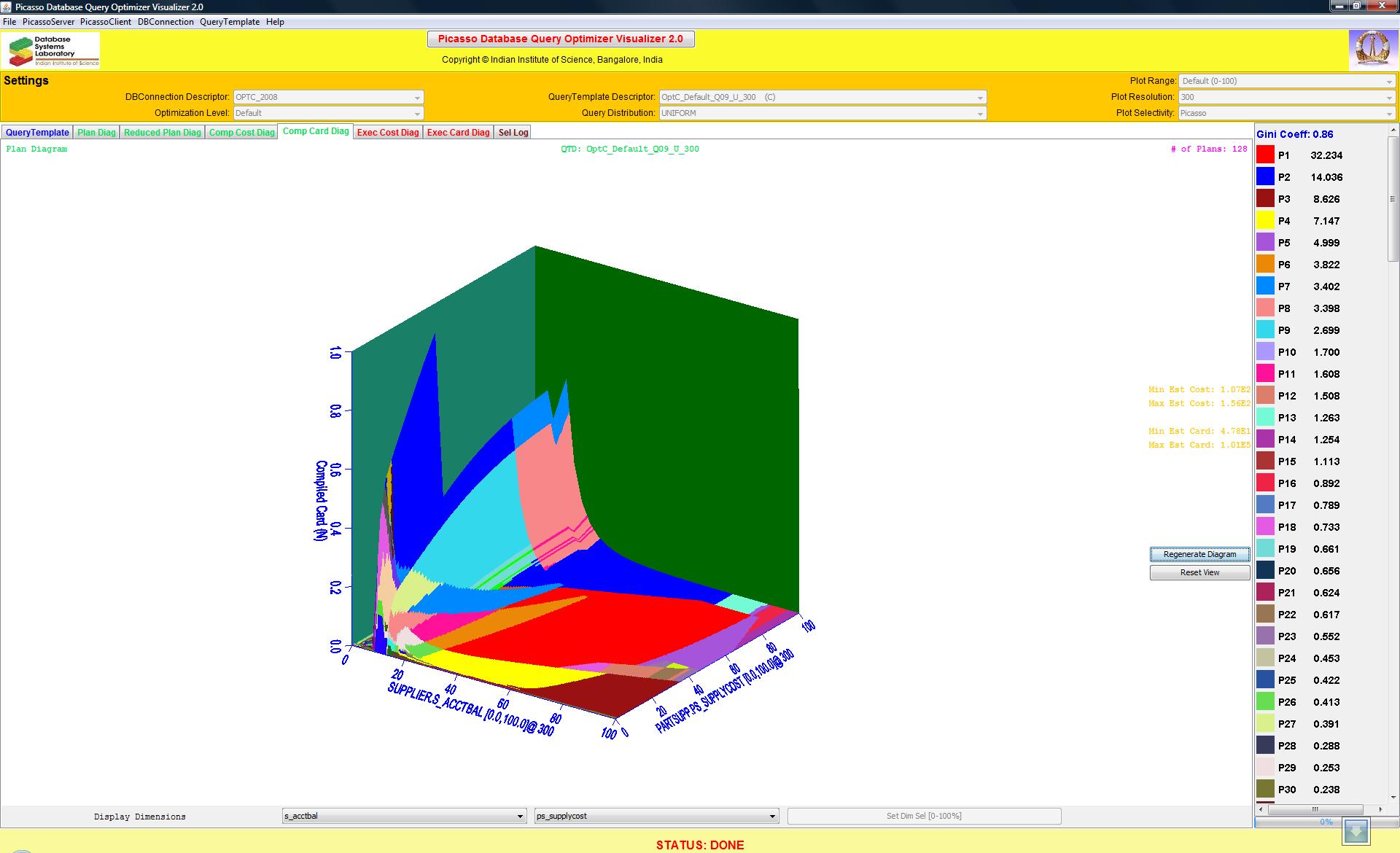The image size is (1400, 853).
Task: Open the DBConnection Descriptor dropdown
Action: click(x=328, y=97)
